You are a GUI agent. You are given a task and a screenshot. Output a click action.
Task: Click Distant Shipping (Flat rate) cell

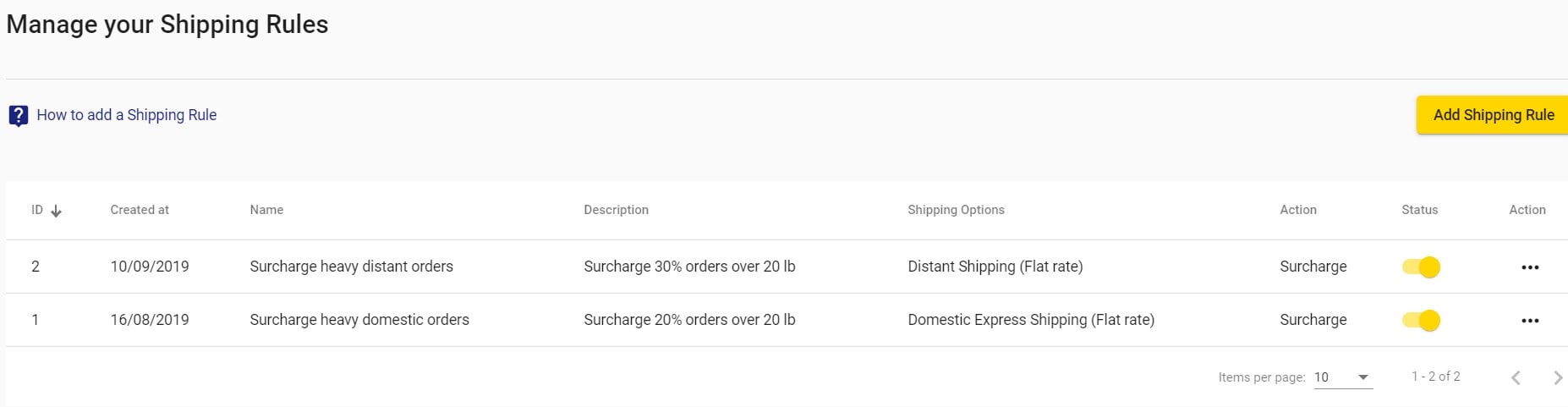[995, 267]
